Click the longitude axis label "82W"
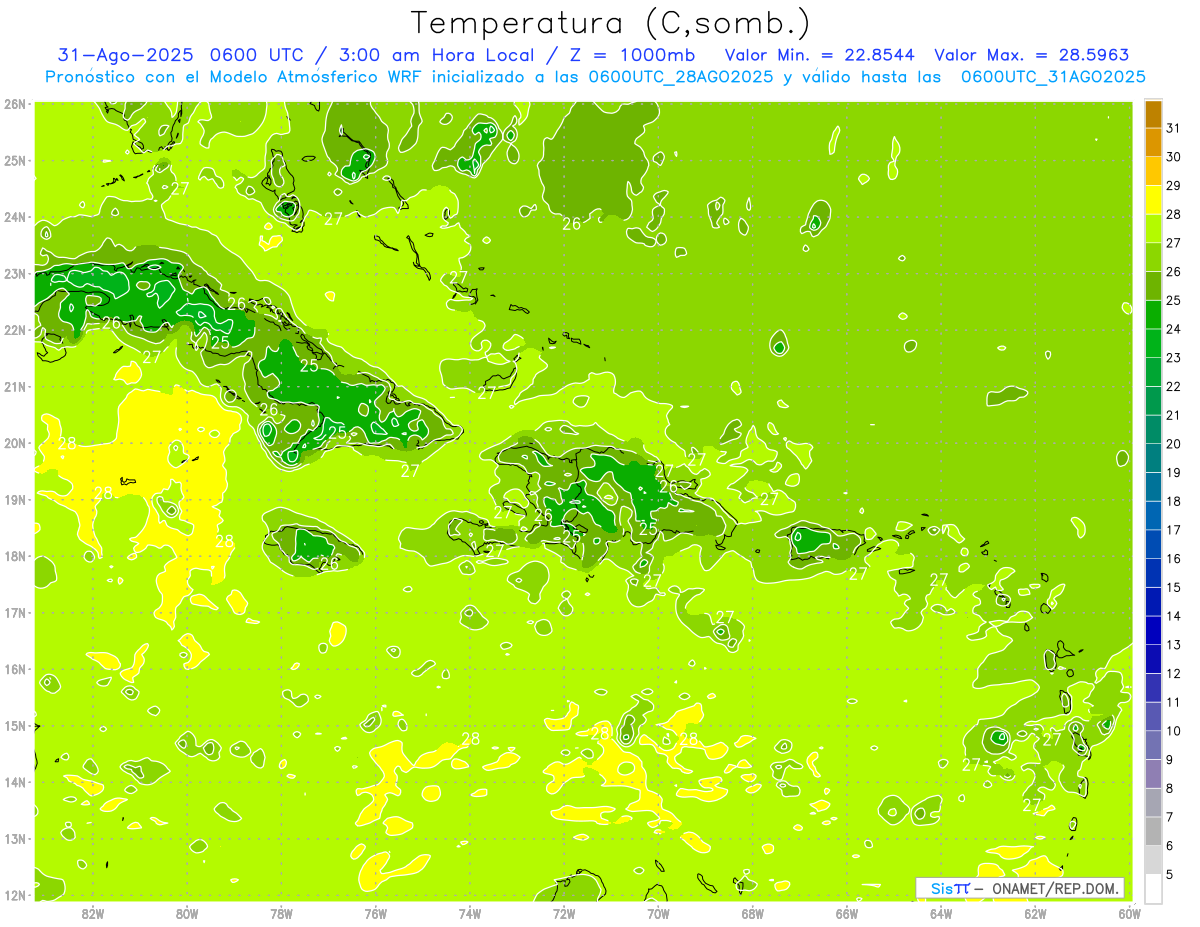Image resolution: width=1200 pixels, height=927 pixels. [x=92, y=913]
